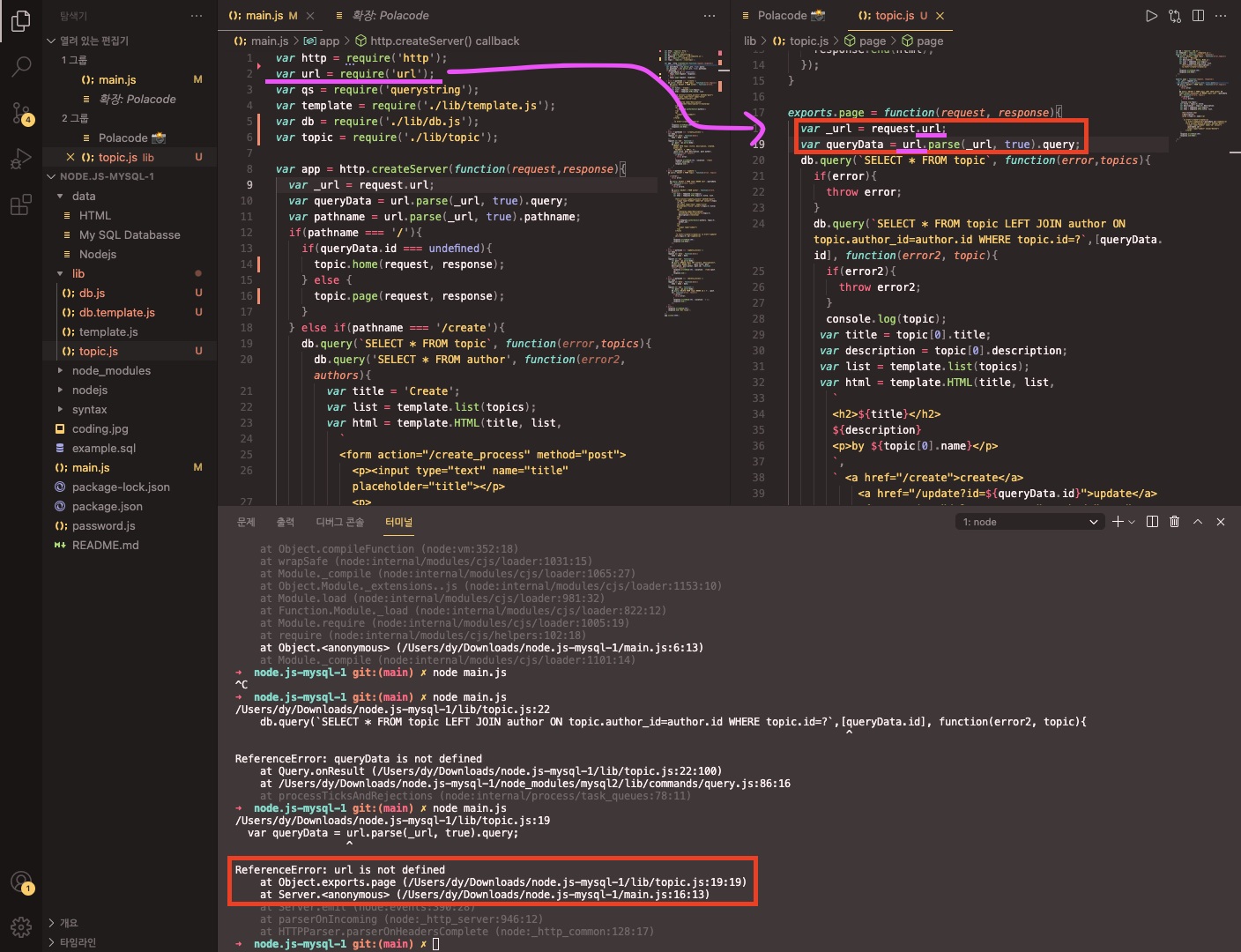Close the bottom panel
Image resolution: width=1241 pixels, height=952 pixels.
(x=1221, y=522)
